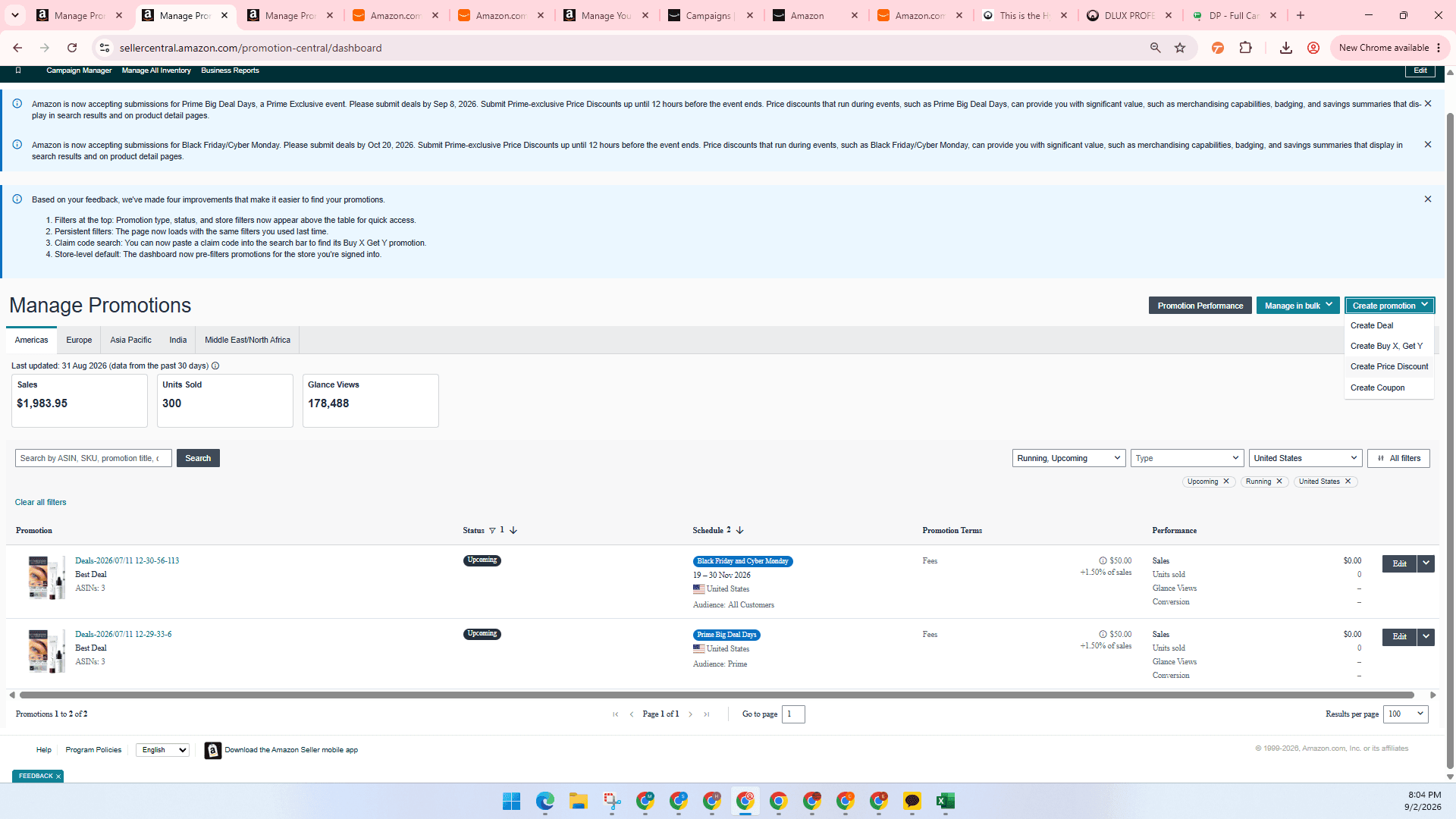Image resolution: width=1456 pixels, height=819 pixels.
Task: Open All filters button
Action: (1398, 458)
